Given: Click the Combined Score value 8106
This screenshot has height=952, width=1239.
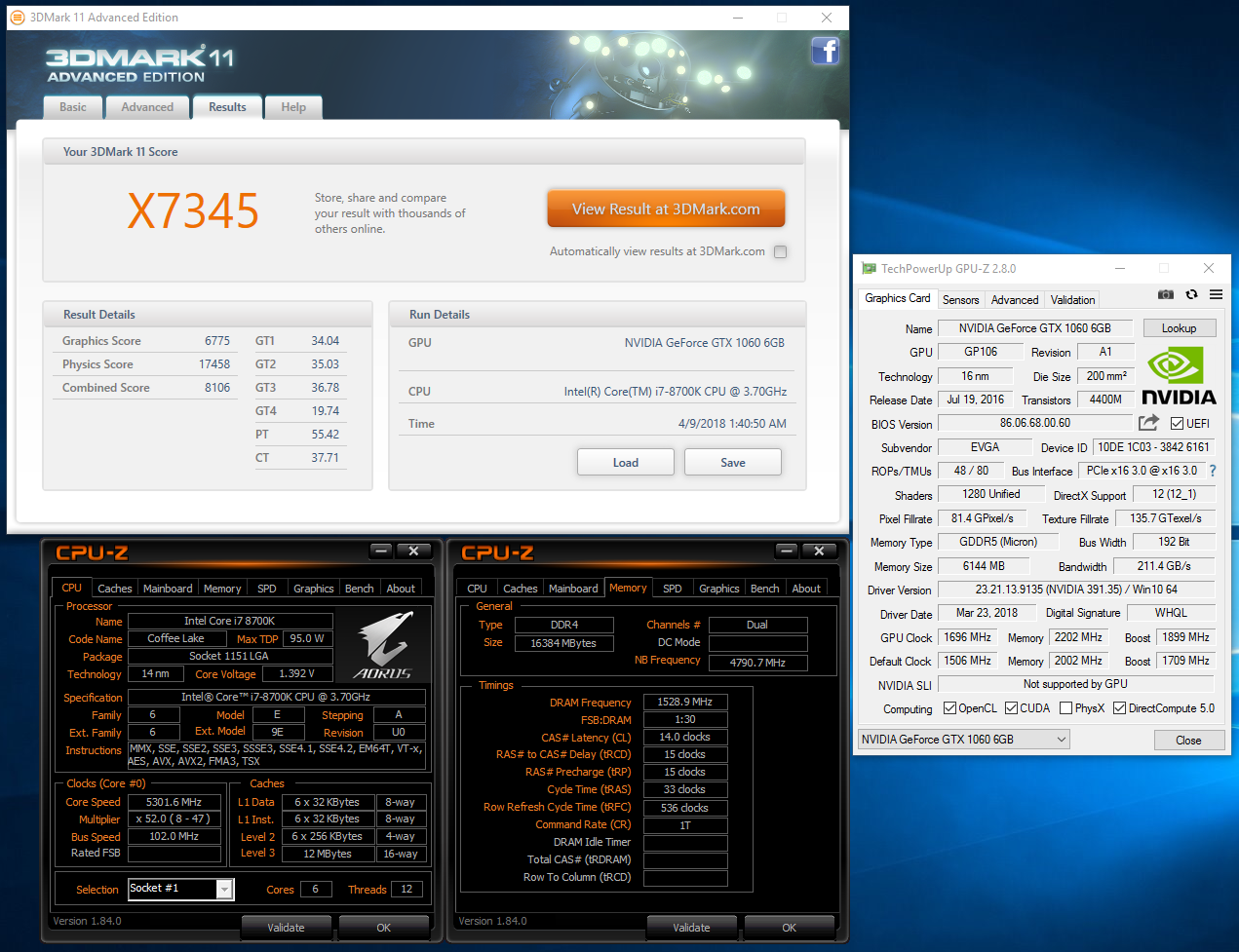Looking at the screenshot, I should 217,388.
